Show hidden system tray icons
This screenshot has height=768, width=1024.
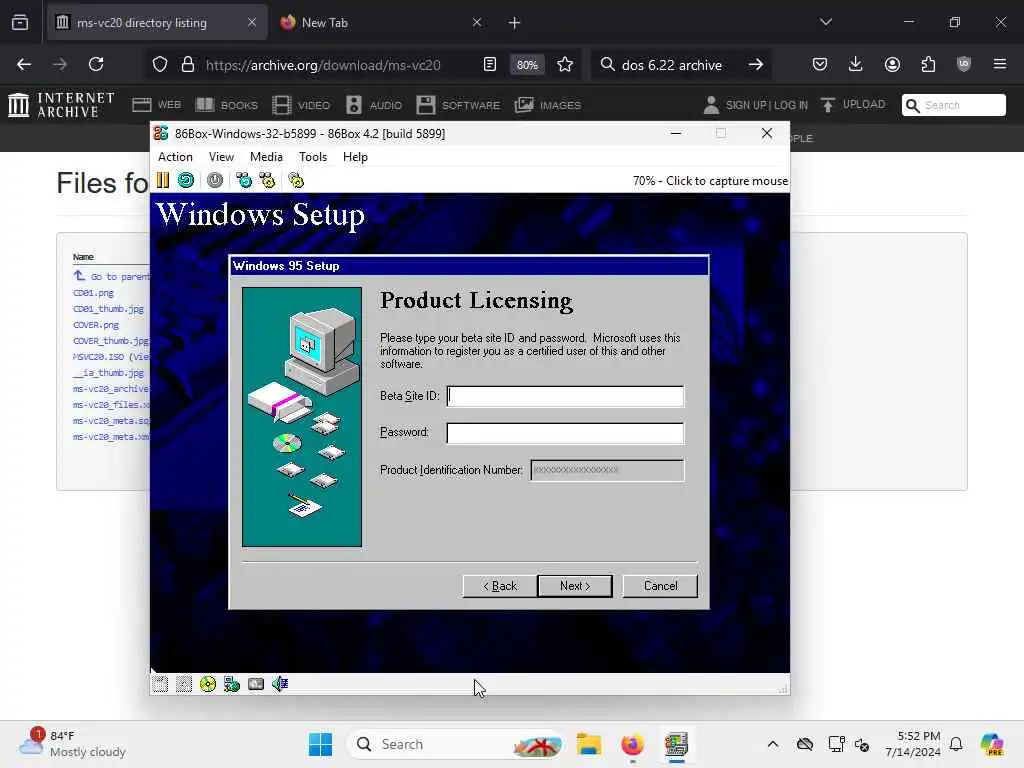[773, 744]
